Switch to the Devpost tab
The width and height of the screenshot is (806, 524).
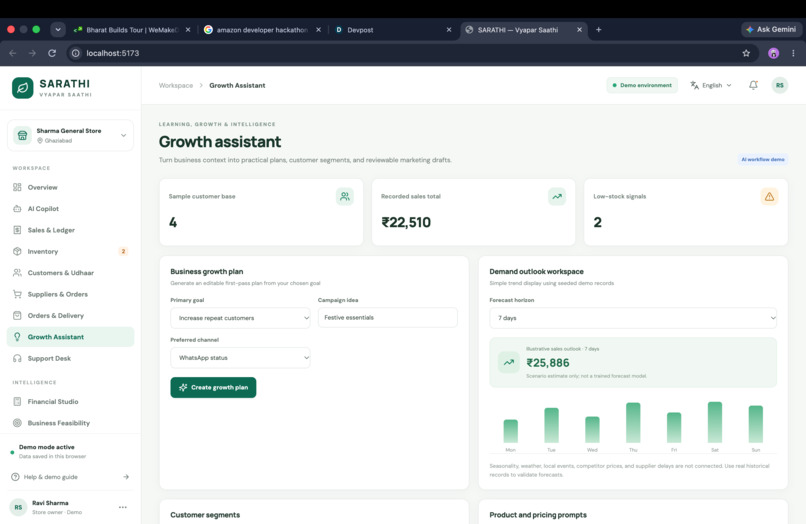click(392, 30)
